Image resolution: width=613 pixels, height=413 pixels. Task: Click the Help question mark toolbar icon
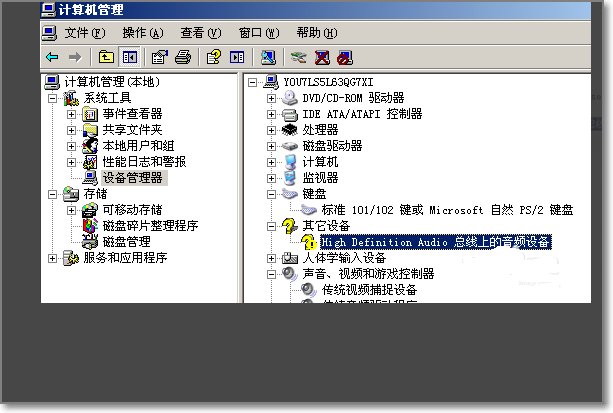point(213,57)
